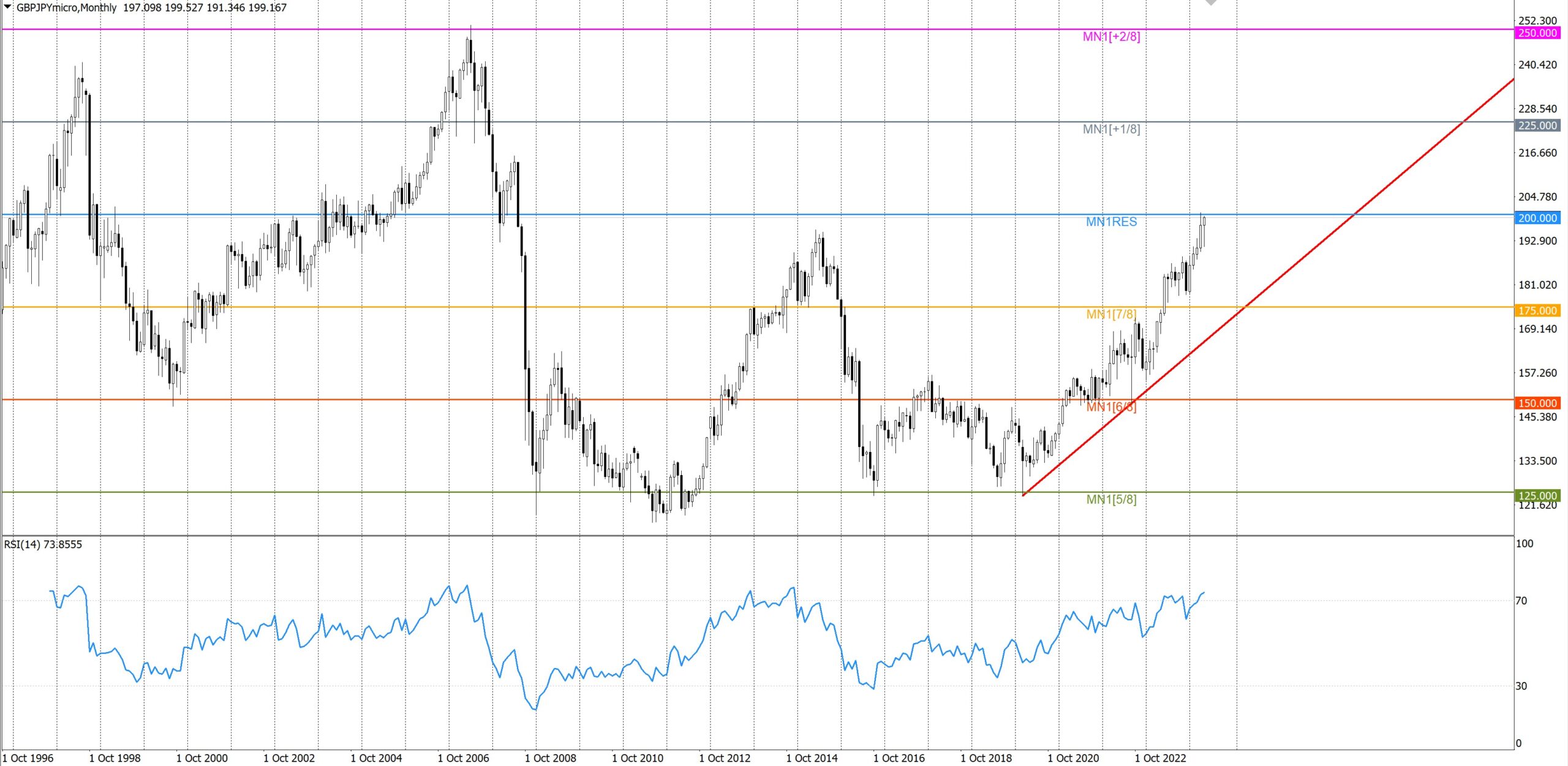This screenshot has width=1568, height=766.
Task: Click the 1 Oct 1996 date label
Action: click(x=28, y=758)
